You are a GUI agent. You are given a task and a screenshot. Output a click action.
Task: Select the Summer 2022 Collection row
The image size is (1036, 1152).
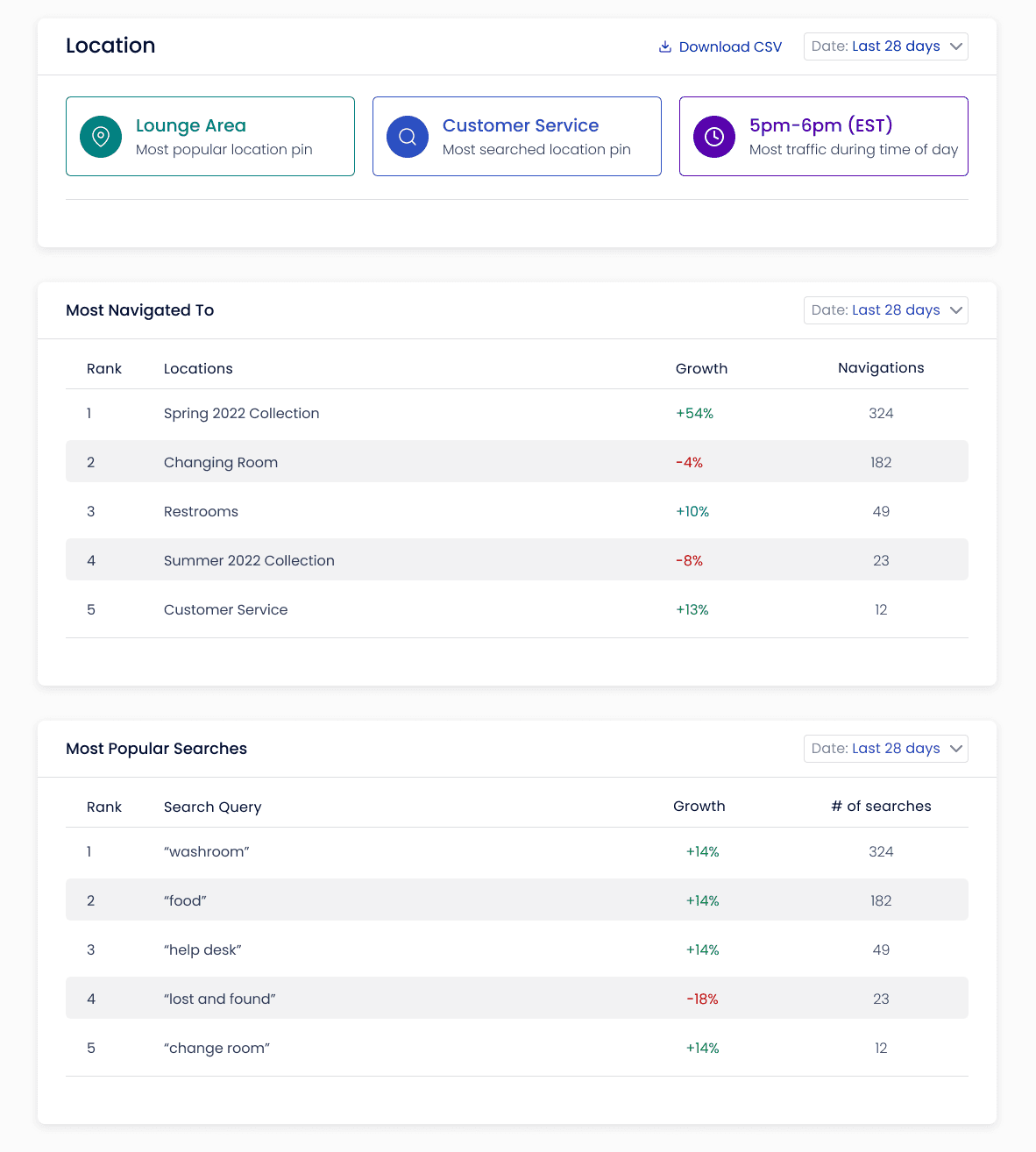coord(517,559)
